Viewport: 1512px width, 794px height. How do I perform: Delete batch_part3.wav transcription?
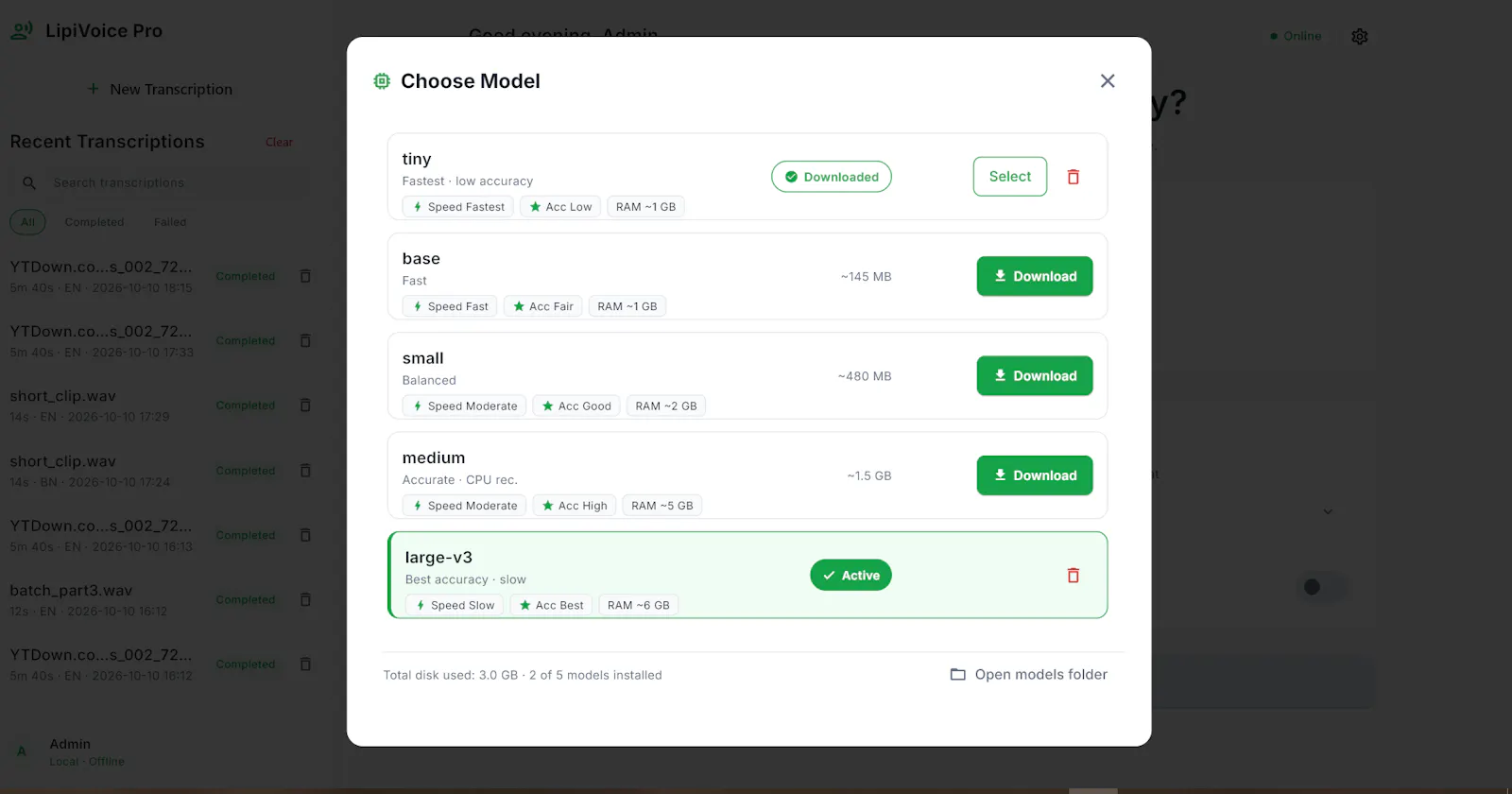(x=305, y=599)
